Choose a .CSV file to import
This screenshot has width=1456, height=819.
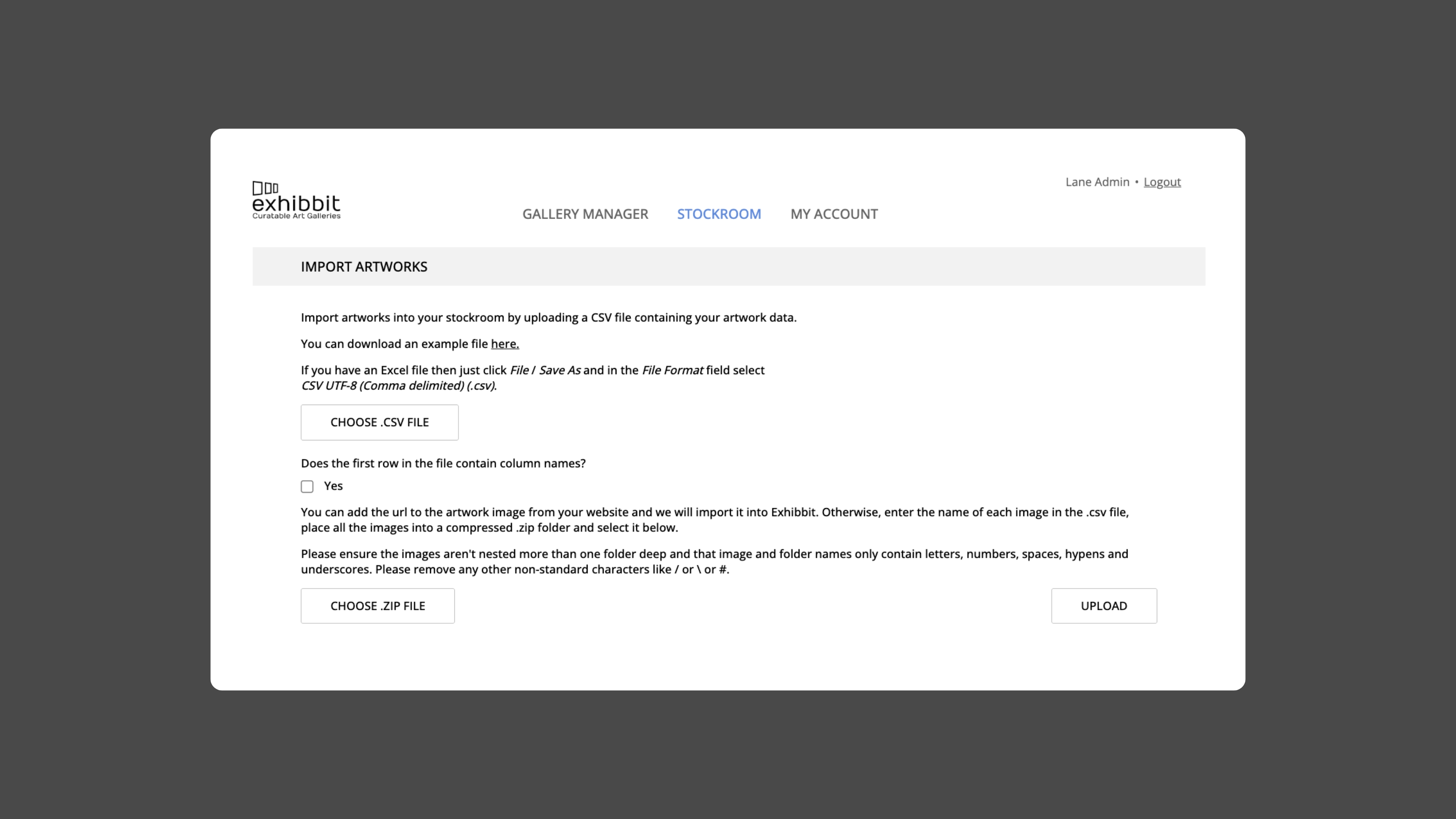click(x=379, y=422)
